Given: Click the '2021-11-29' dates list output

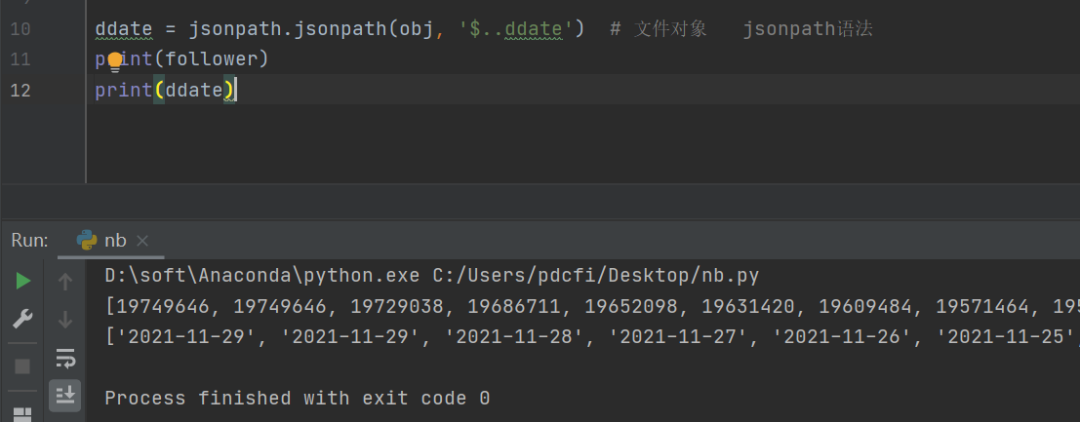Looking at the screenshot, I should click(592, 337).
